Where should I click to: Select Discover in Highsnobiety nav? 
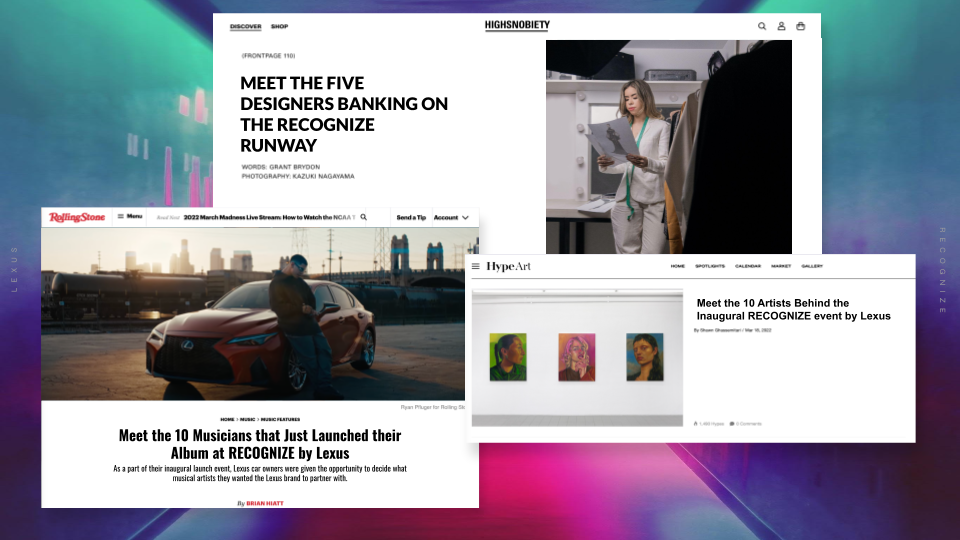tap(246, 26)
